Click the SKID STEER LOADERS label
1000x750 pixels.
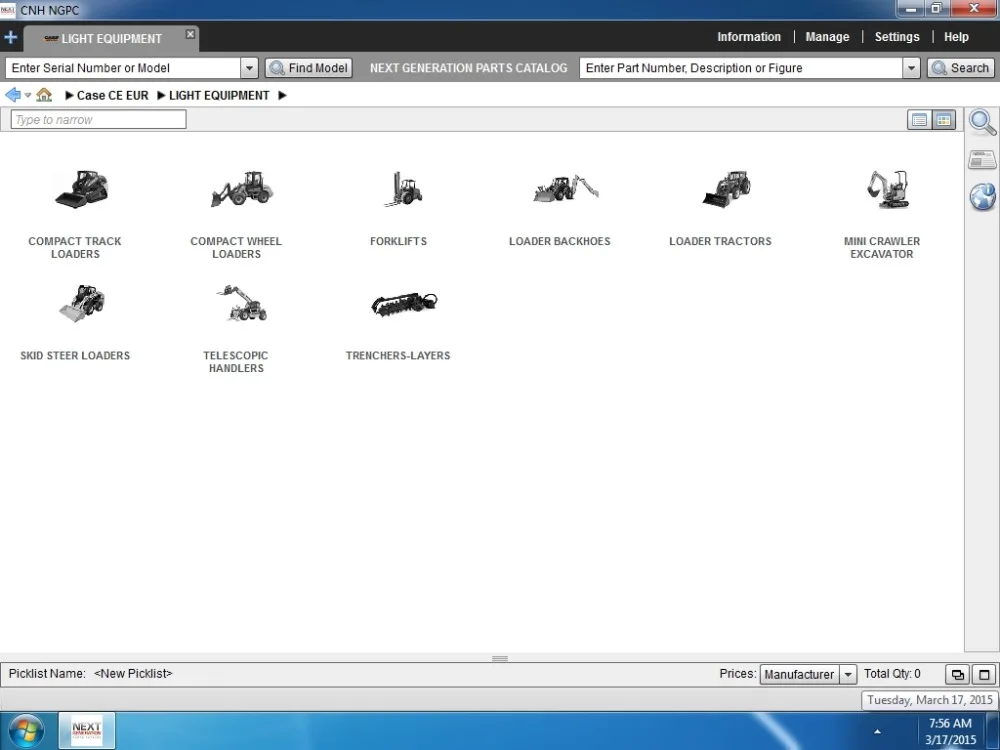coord(75,355)
